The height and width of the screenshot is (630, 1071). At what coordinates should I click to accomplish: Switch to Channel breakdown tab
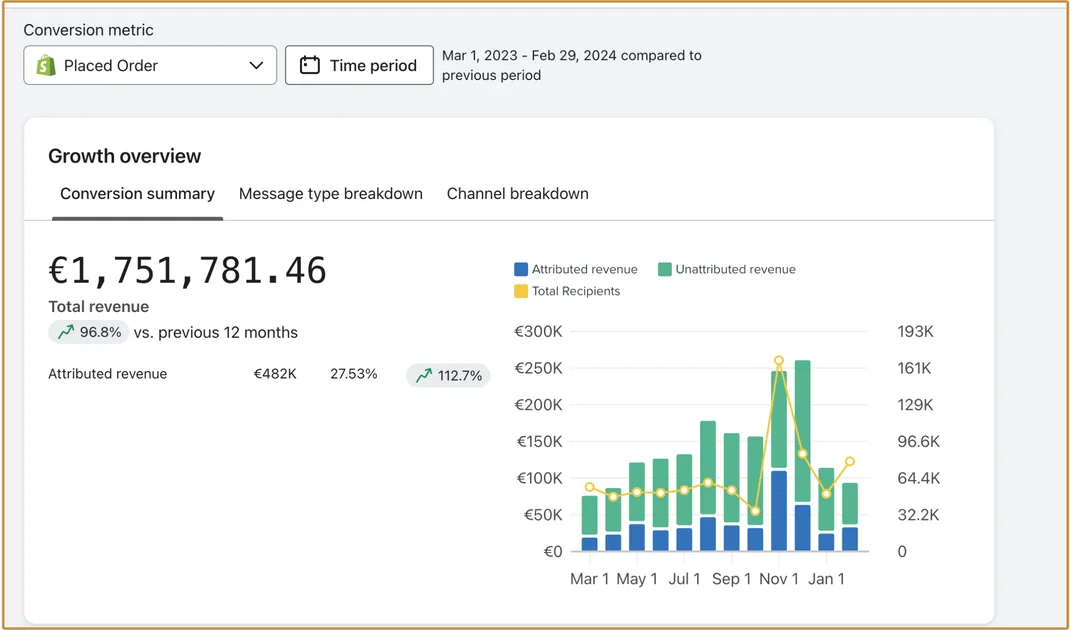(x=518, y=194)
